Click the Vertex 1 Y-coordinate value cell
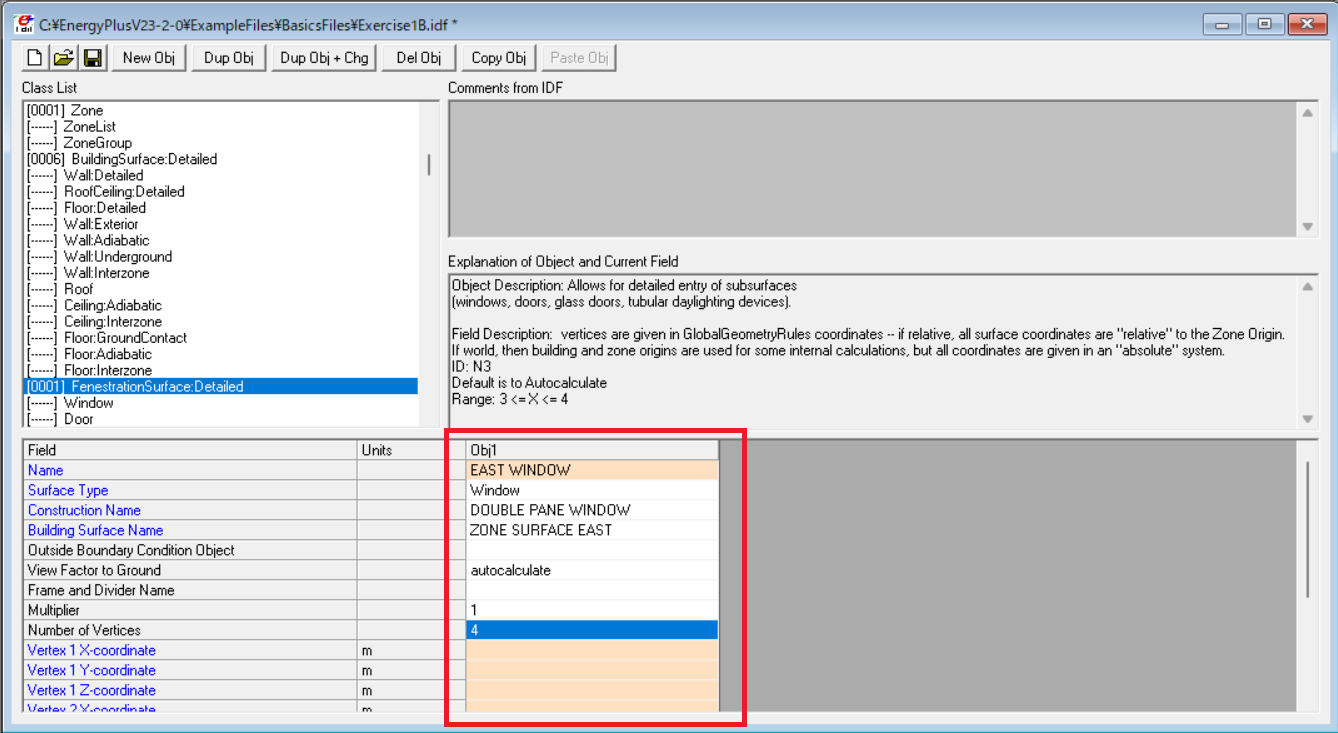Screen dimensions: 1338x733 pyautogui.click(x=592, y=670)
